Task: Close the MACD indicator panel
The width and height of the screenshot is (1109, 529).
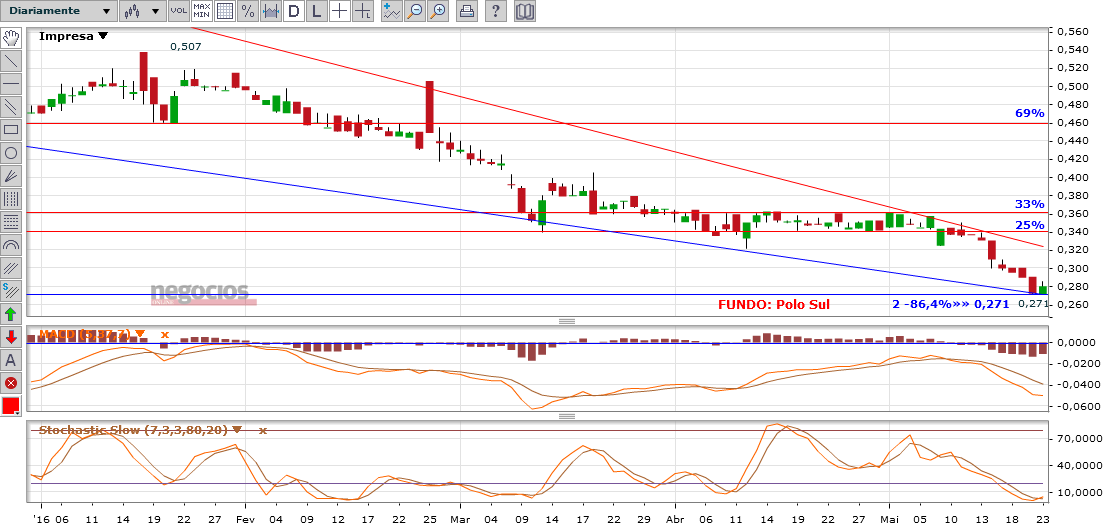Action: click(165, 334)
